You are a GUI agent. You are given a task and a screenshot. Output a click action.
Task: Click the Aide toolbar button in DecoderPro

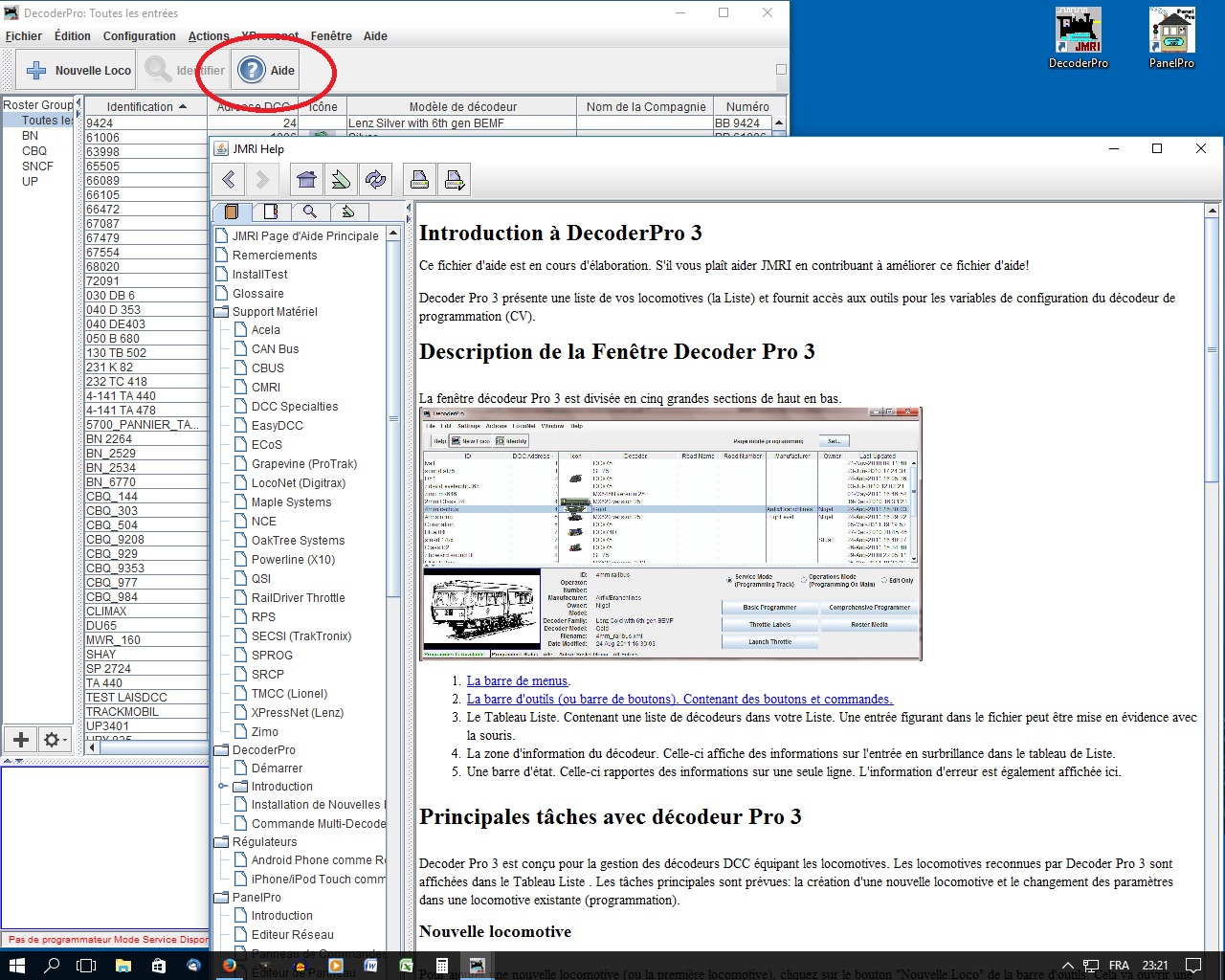click(266, 70)
